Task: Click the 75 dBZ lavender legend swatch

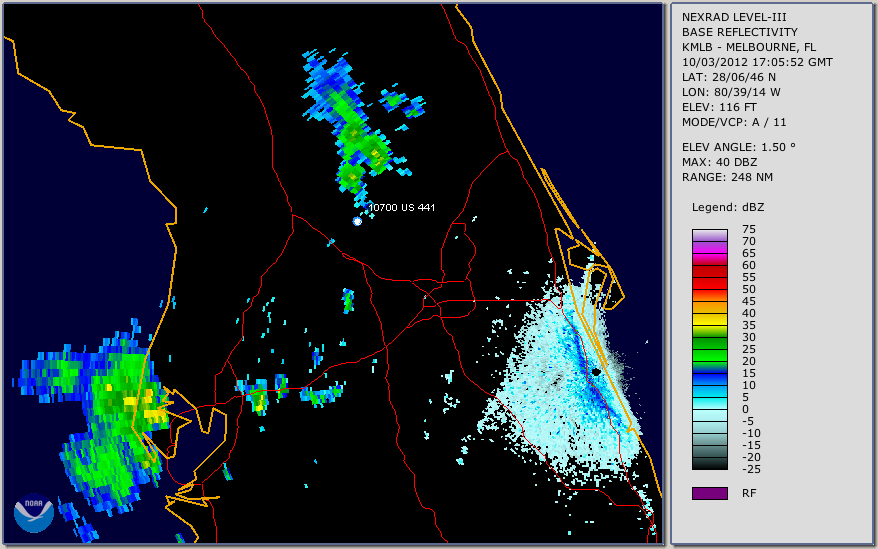Action: (x=709, y=235)
